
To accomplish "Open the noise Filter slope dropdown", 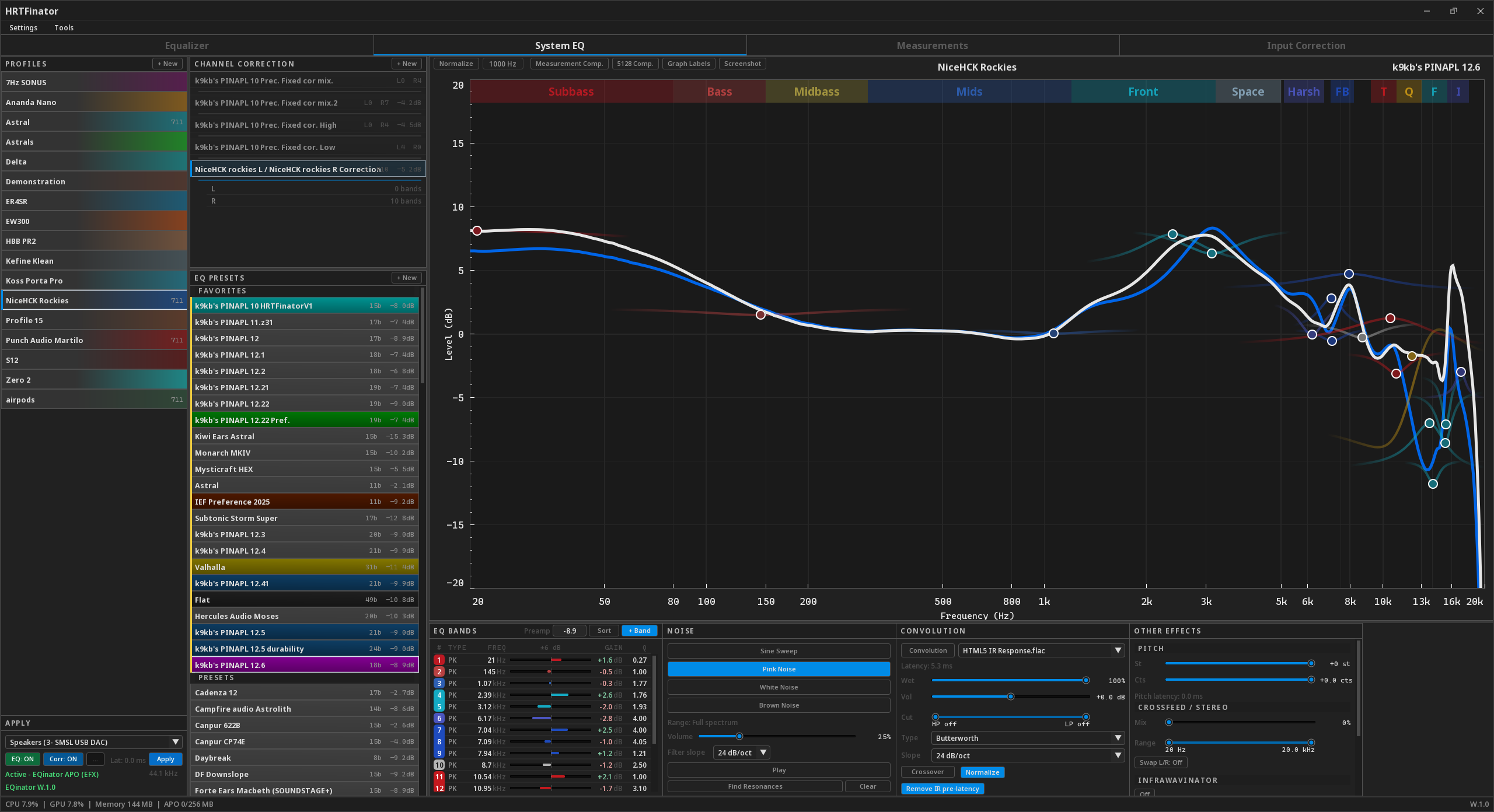I will 742,752.
